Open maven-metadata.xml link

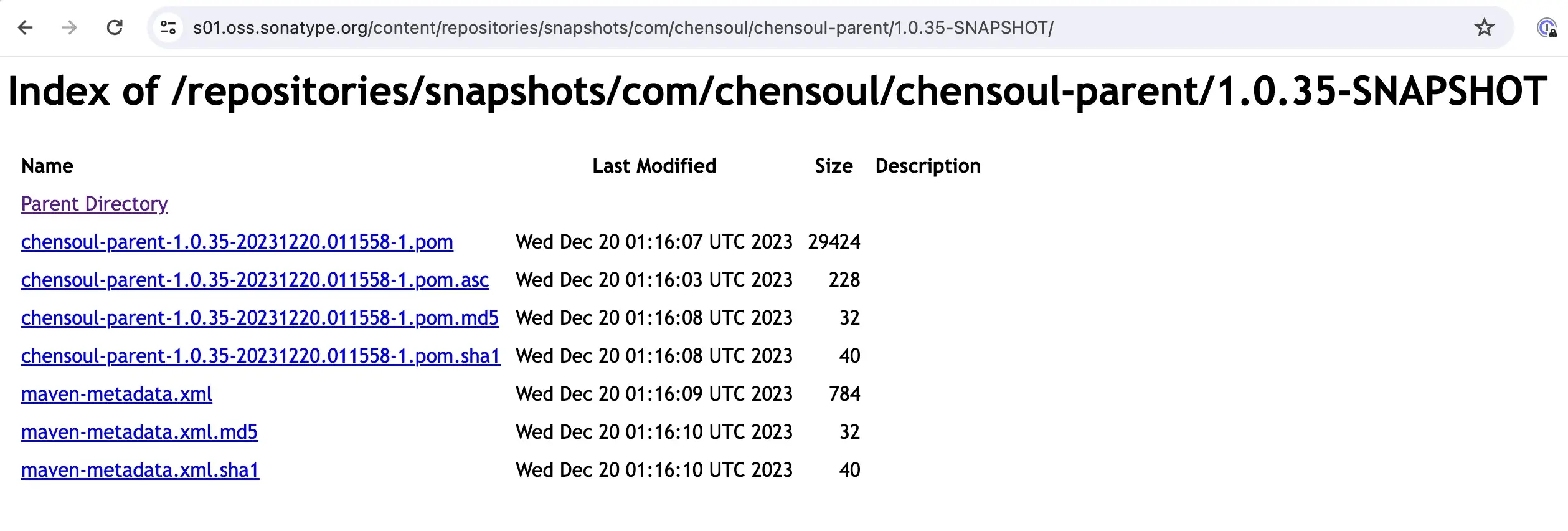coord(116,394)
